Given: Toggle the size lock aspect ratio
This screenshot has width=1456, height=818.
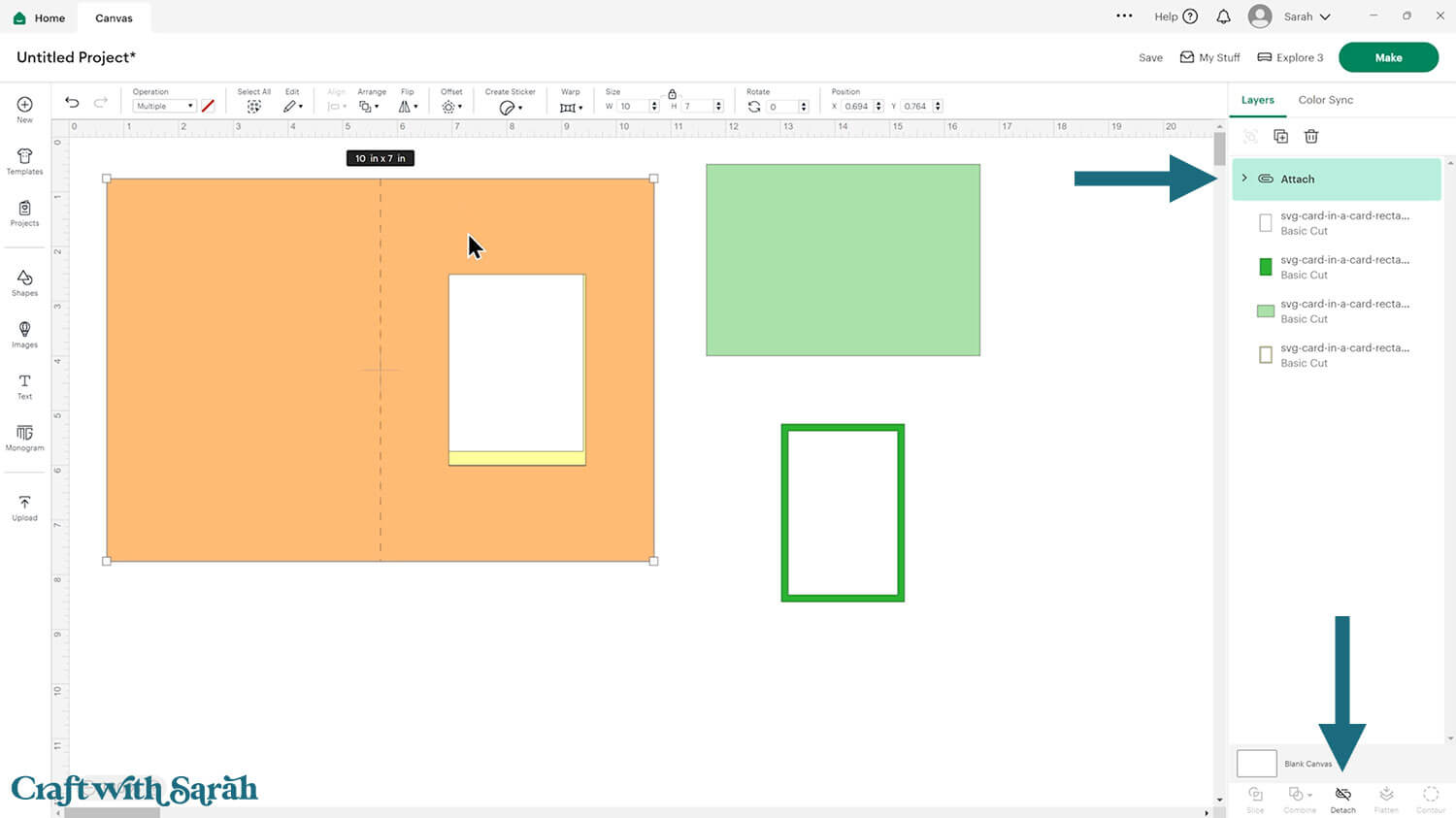Looking at the screenshot, I should click(x=672, y=94).
